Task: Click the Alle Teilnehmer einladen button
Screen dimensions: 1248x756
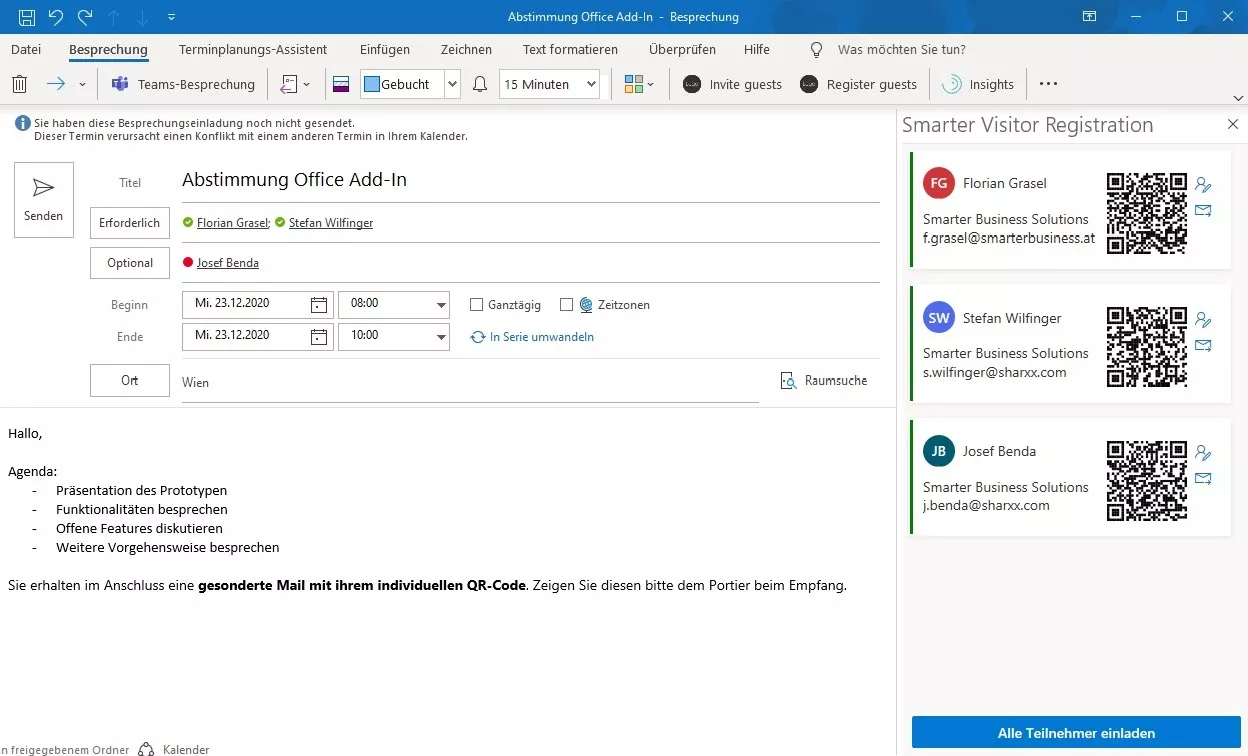Action: click(1076, 733)
